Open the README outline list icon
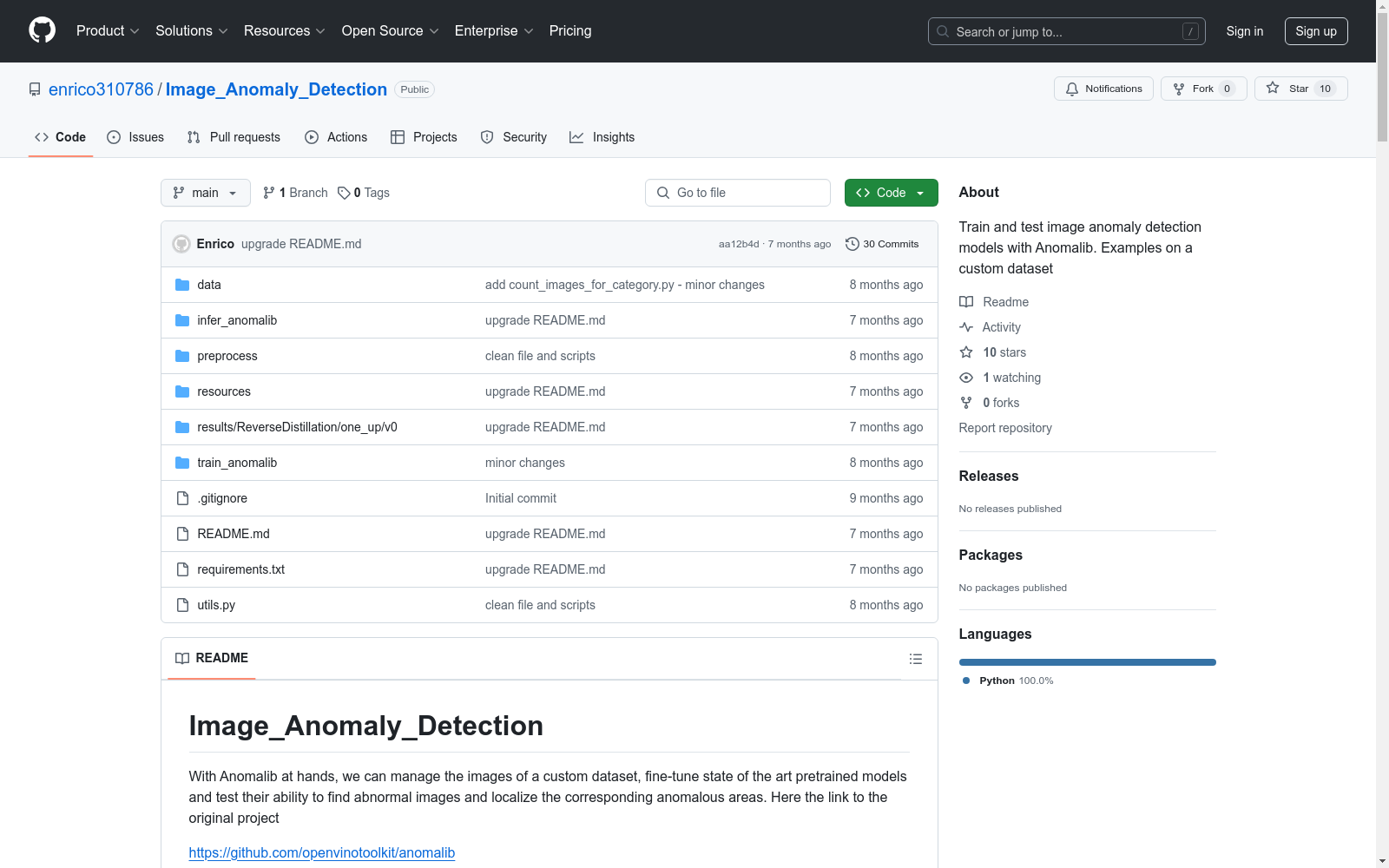Image resolution: width=1389 pixels, height=868 pixels. coord(915,659)
